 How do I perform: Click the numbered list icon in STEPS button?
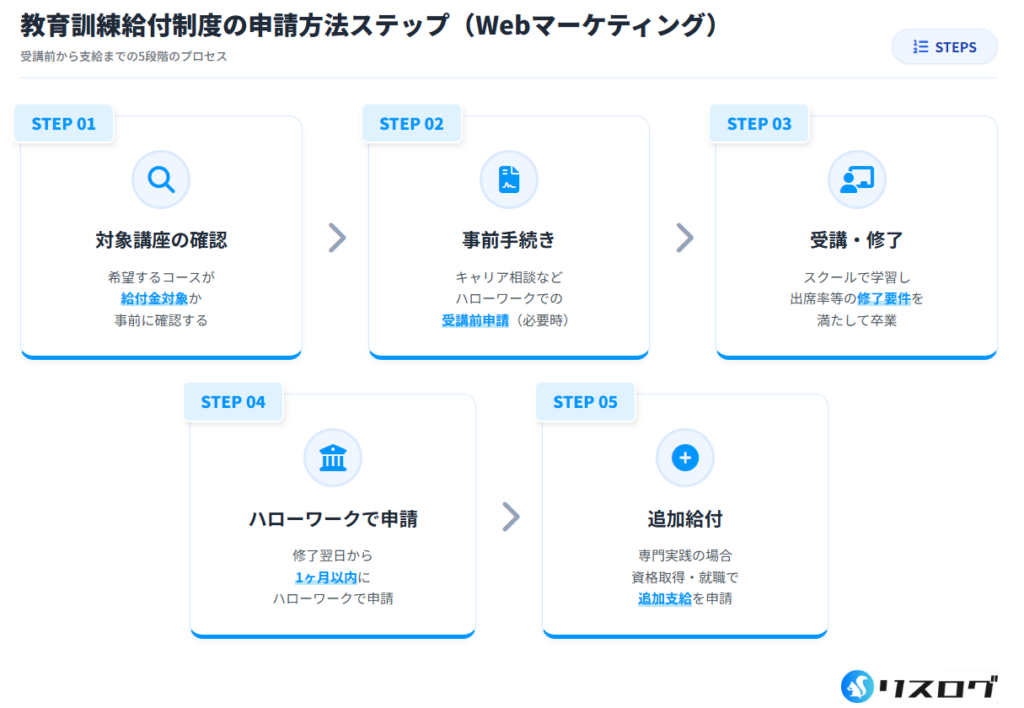coord(921,47)
